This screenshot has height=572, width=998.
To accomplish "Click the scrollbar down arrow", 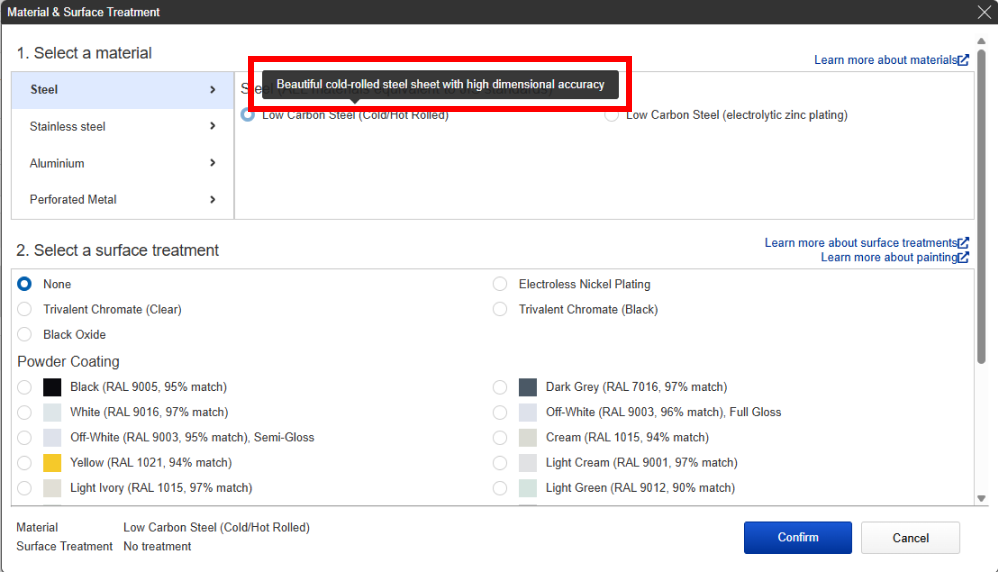I will point(981,499).
